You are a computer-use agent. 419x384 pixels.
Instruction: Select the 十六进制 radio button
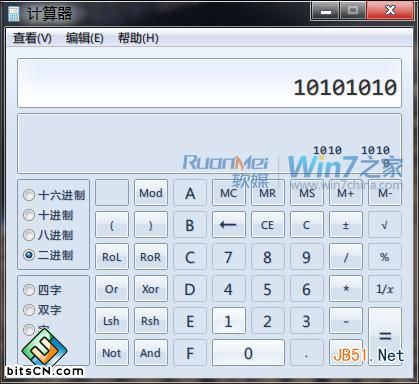54,195
